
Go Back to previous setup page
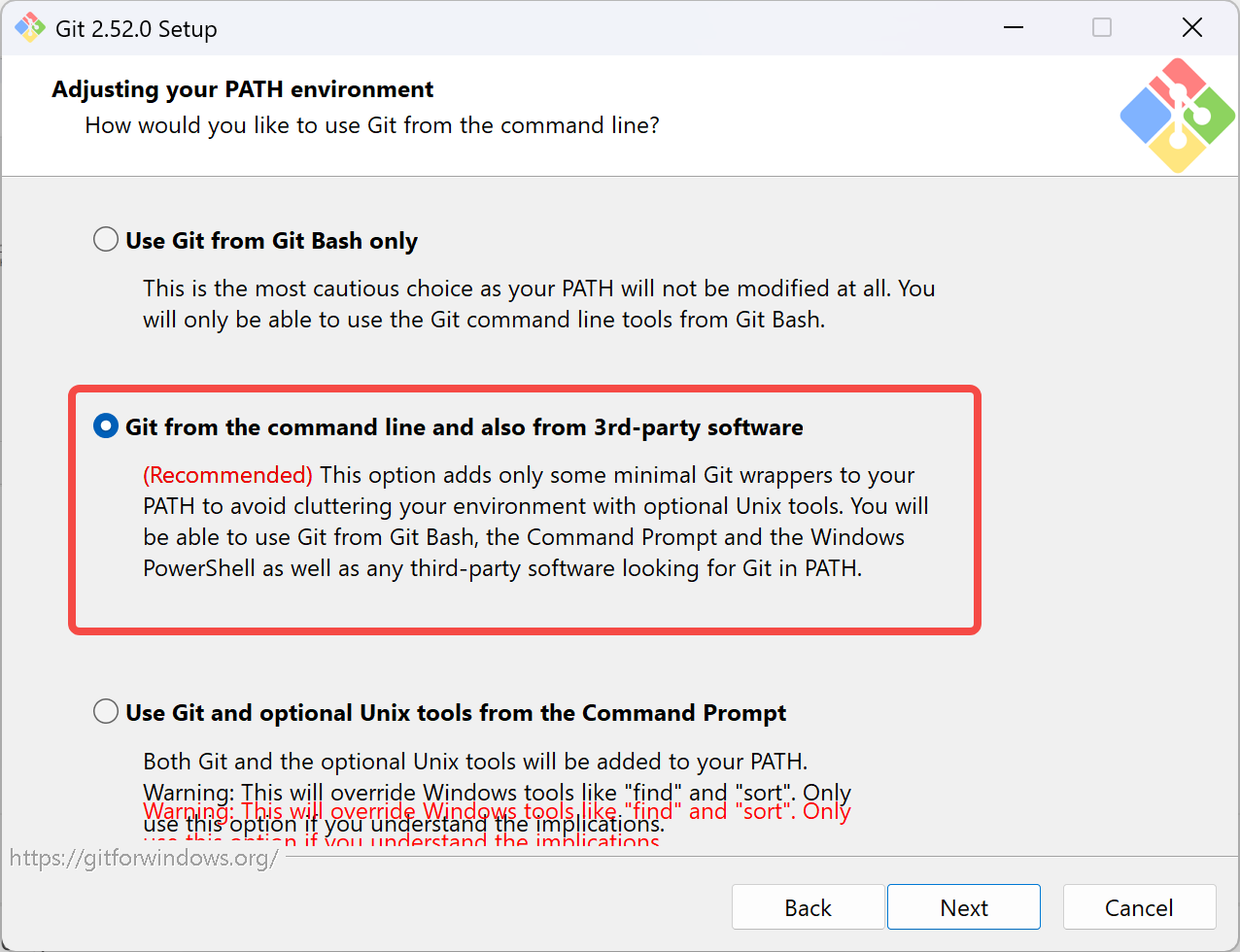[809, 907]
